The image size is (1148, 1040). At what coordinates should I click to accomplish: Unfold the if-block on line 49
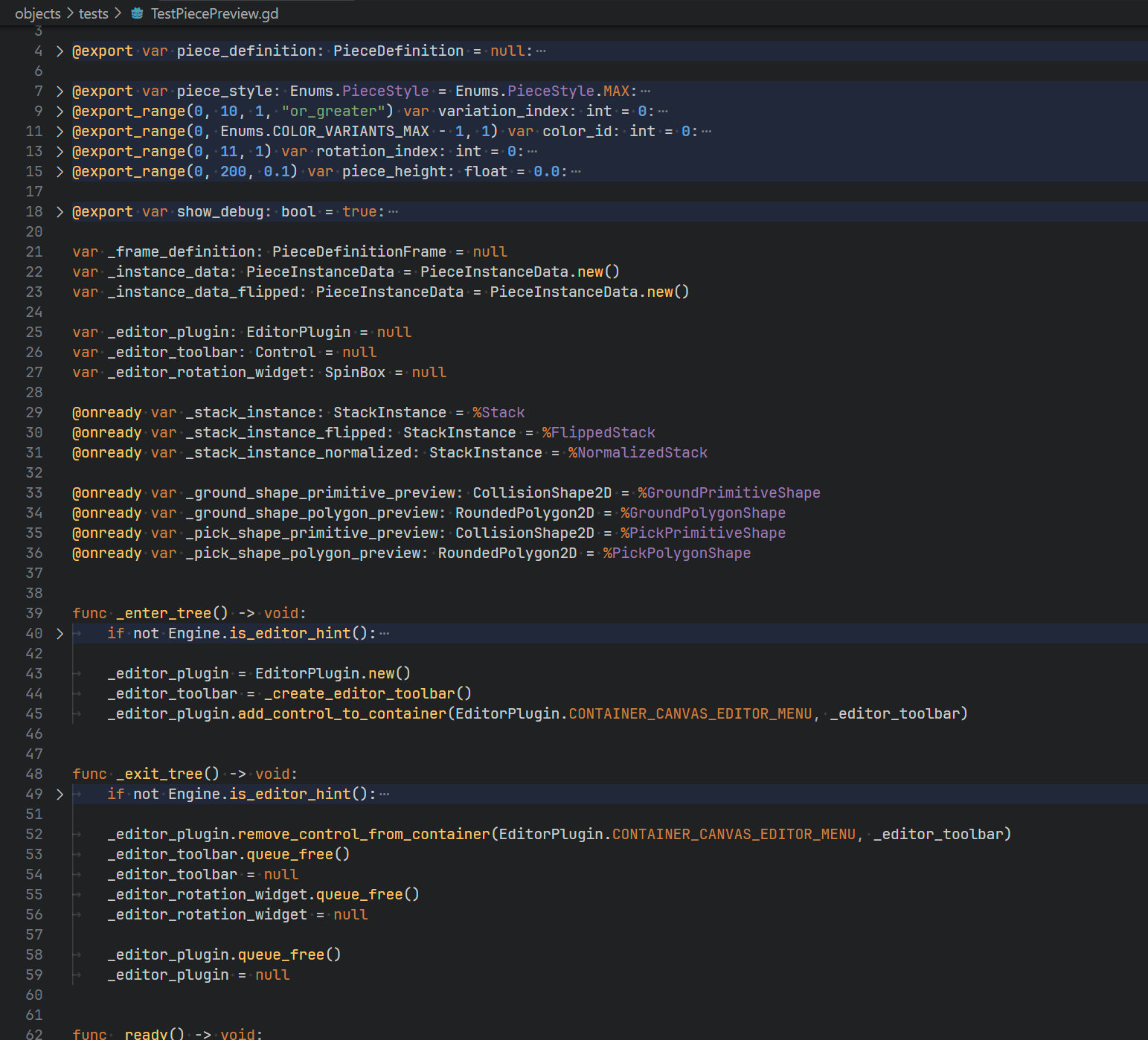pos(60,795)
